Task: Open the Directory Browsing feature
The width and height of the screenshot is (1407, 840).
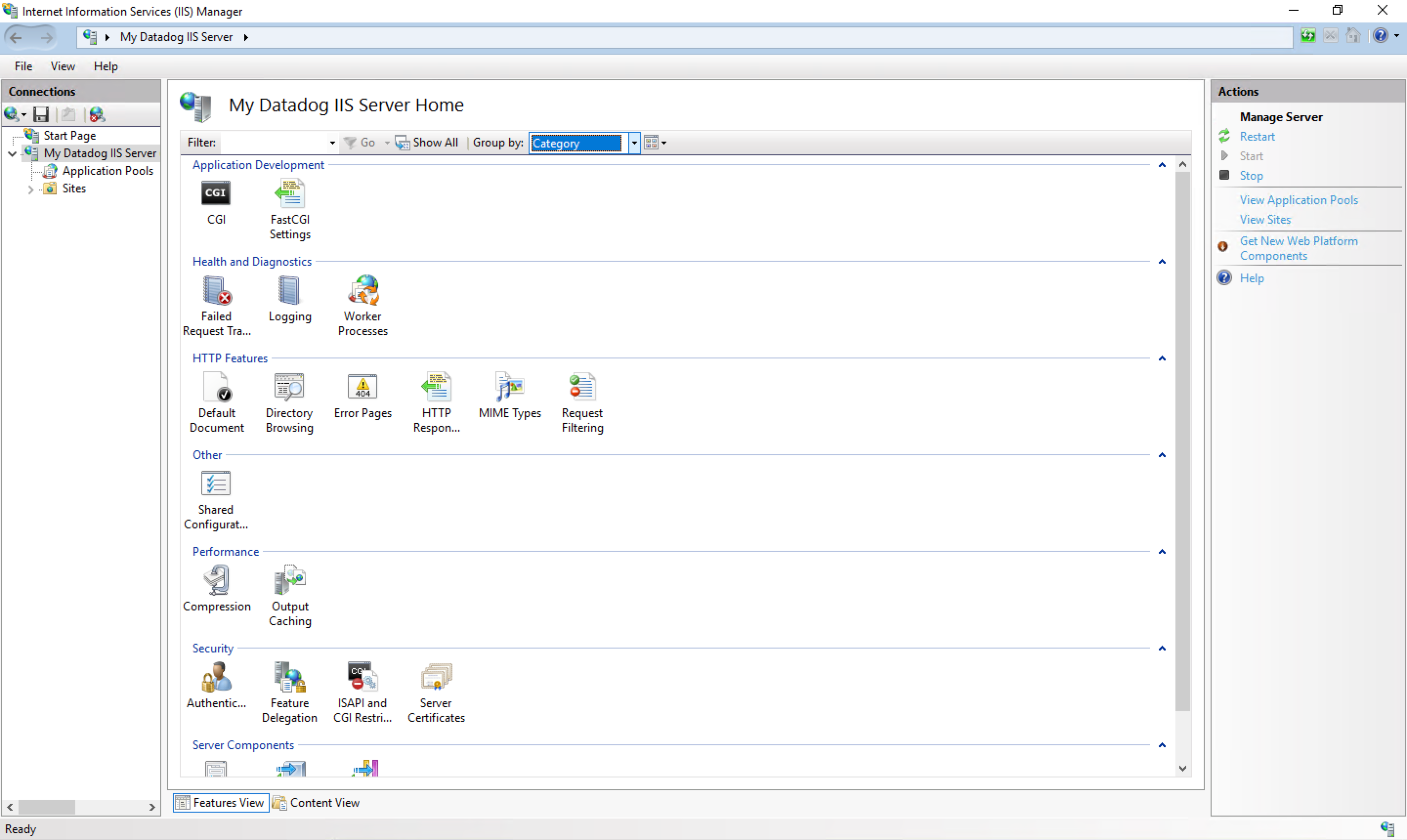Action: click(289, 387)
